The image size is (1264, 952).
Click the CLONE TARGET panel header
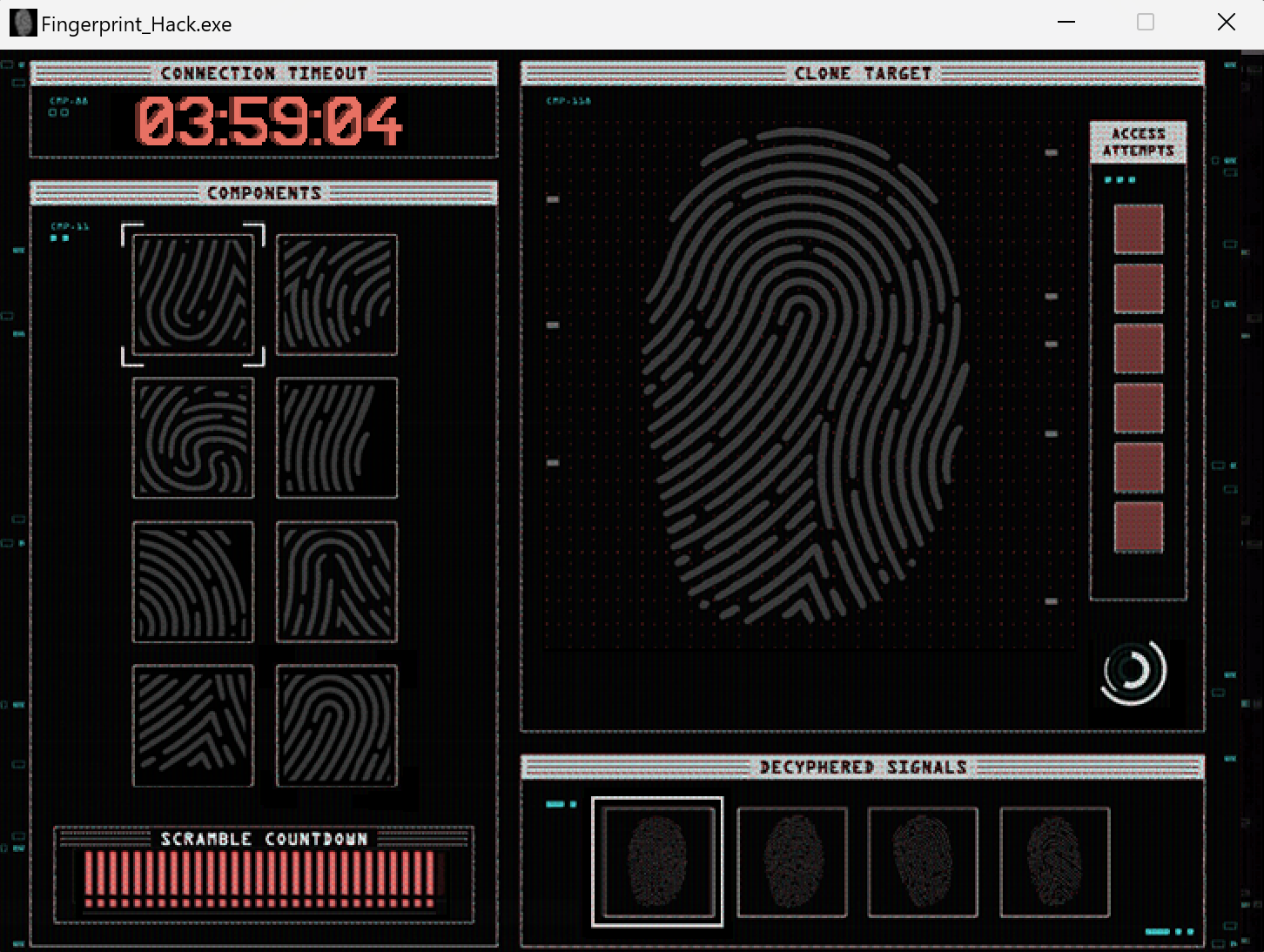point(863,73)
